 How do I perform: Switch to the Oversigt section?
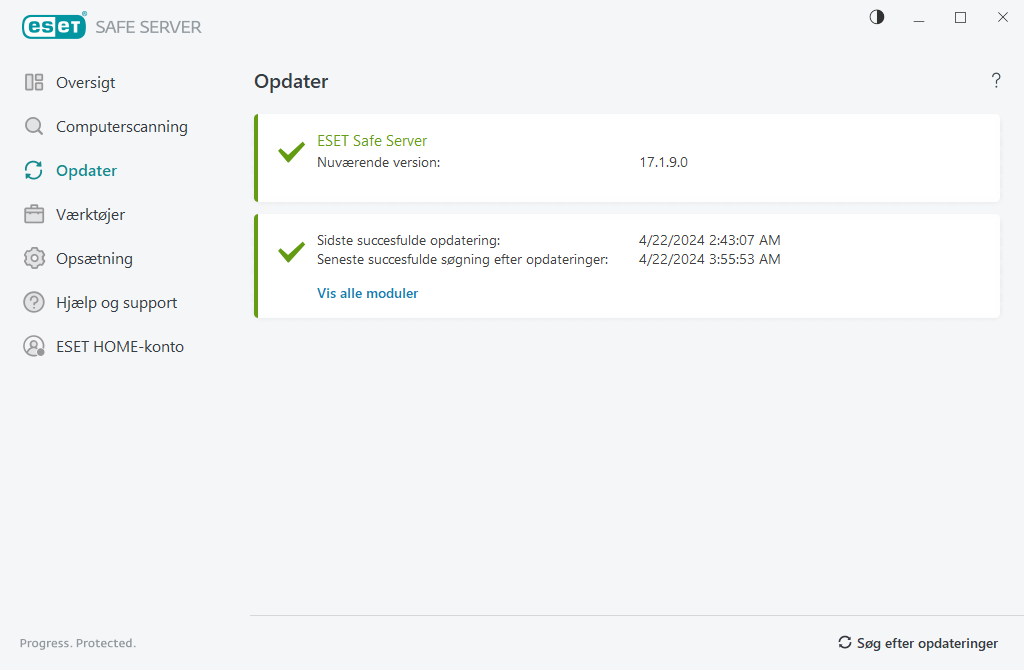click(85, 82)
